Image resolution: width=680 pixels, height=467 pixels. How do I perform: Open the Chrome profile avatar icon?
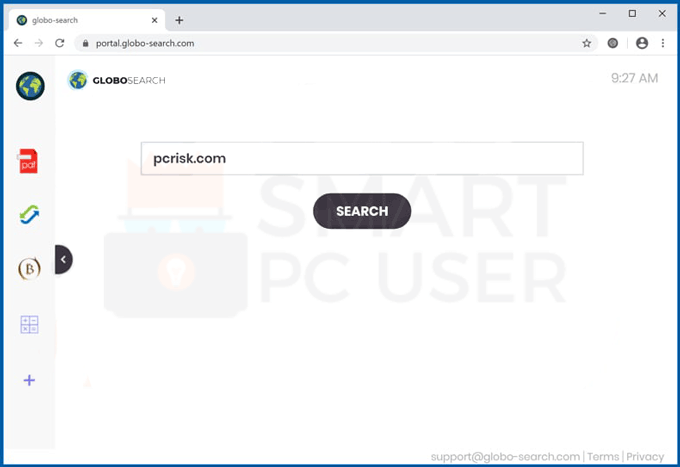[x=642, y=43]
